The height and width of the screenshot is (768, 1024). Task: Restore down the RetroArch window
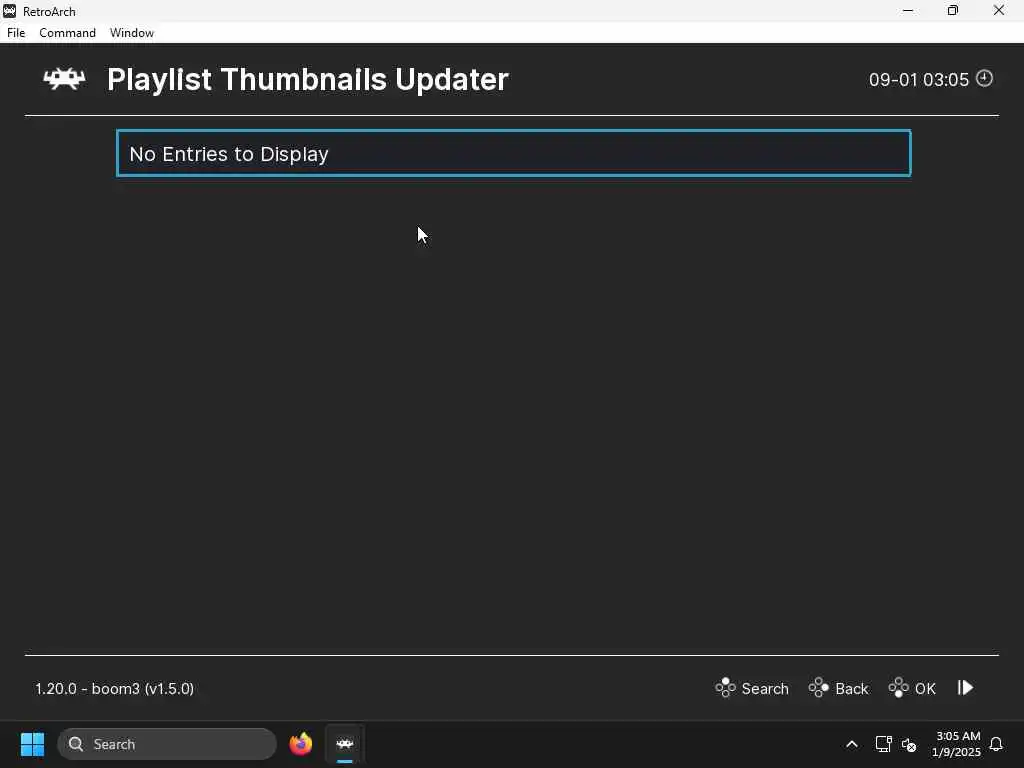click(x=953, y=10)
